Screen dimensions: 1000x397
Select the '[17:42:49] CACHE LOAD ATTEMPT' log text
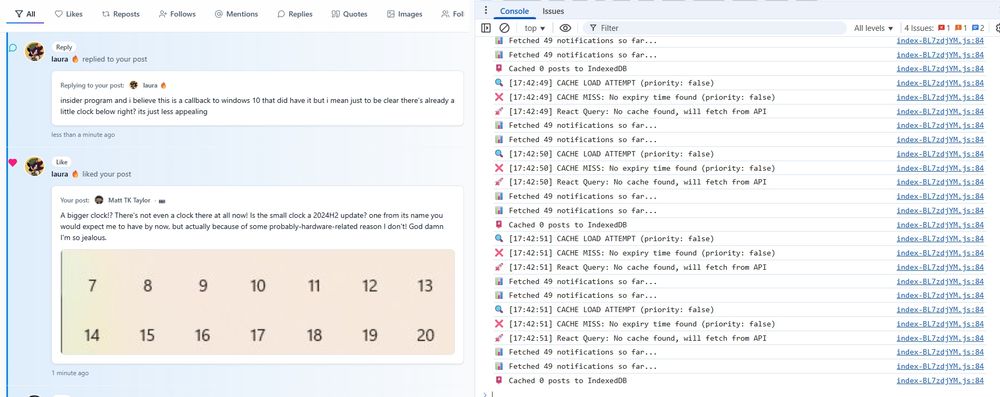pos(611,83)
